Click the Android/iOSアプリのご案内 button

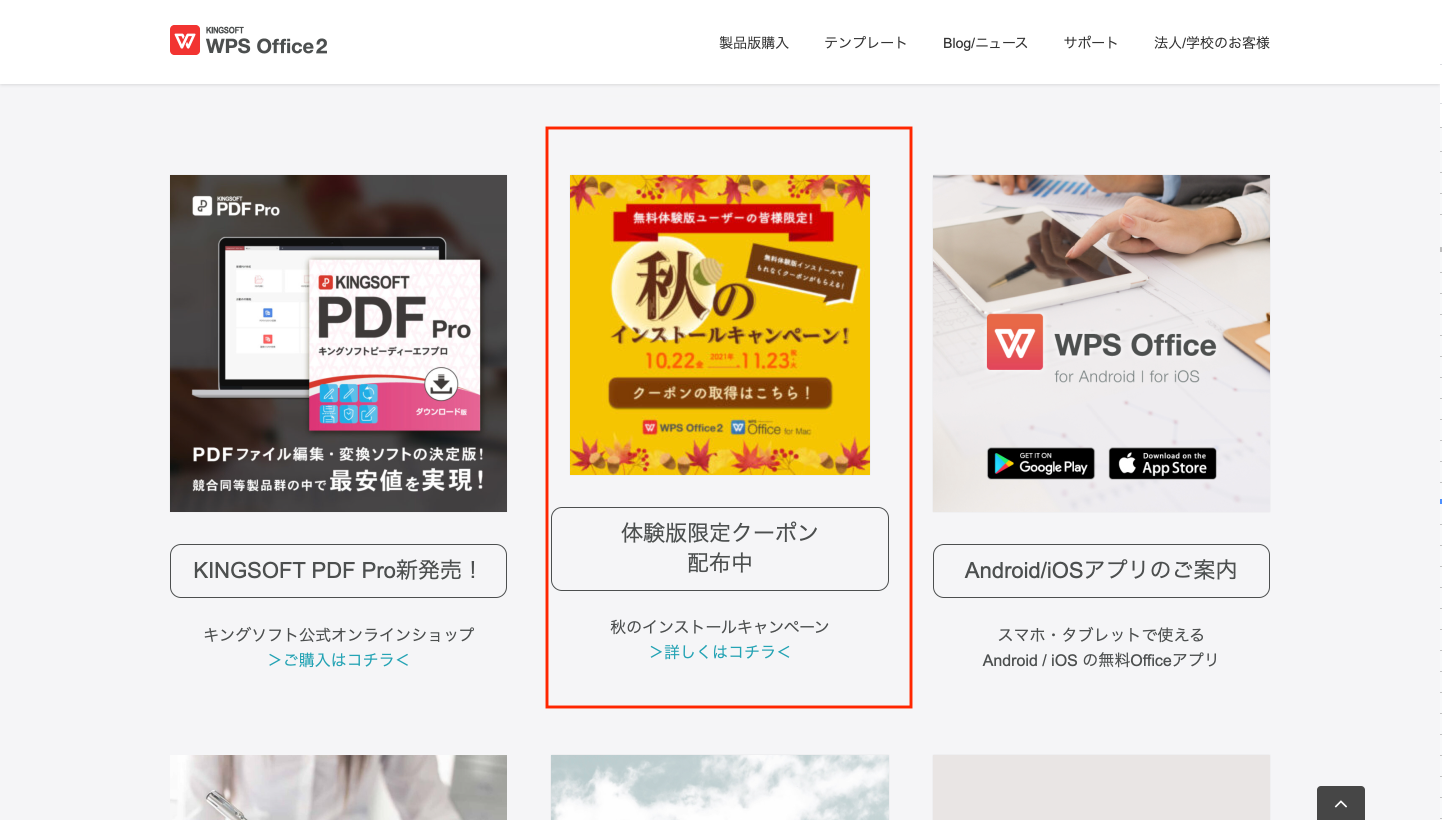click(x=1101, y=571)
